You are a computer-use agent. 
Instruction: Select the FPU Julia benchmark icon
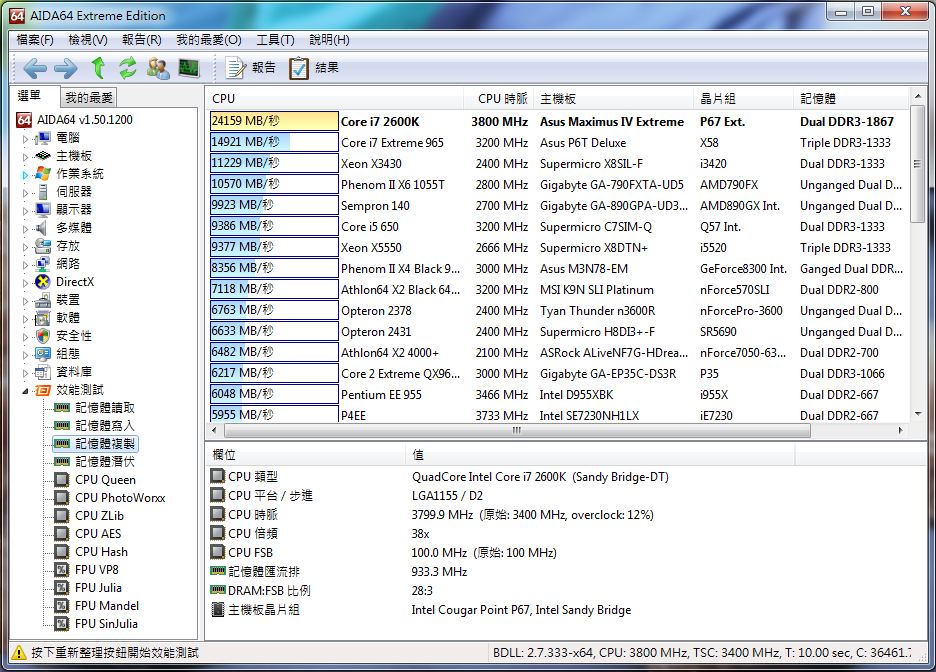coord(61,588)
